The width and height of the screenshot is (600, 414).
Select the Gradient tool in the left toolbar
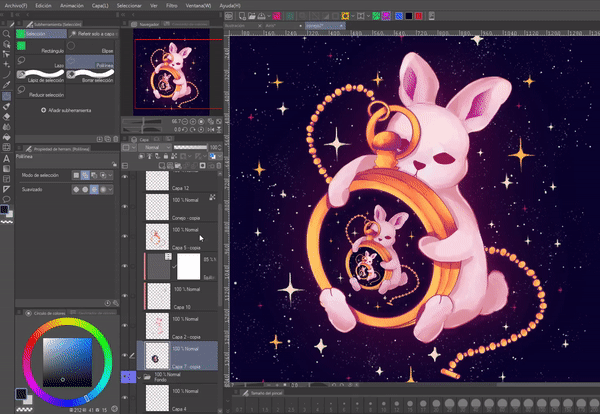[6, 168]
